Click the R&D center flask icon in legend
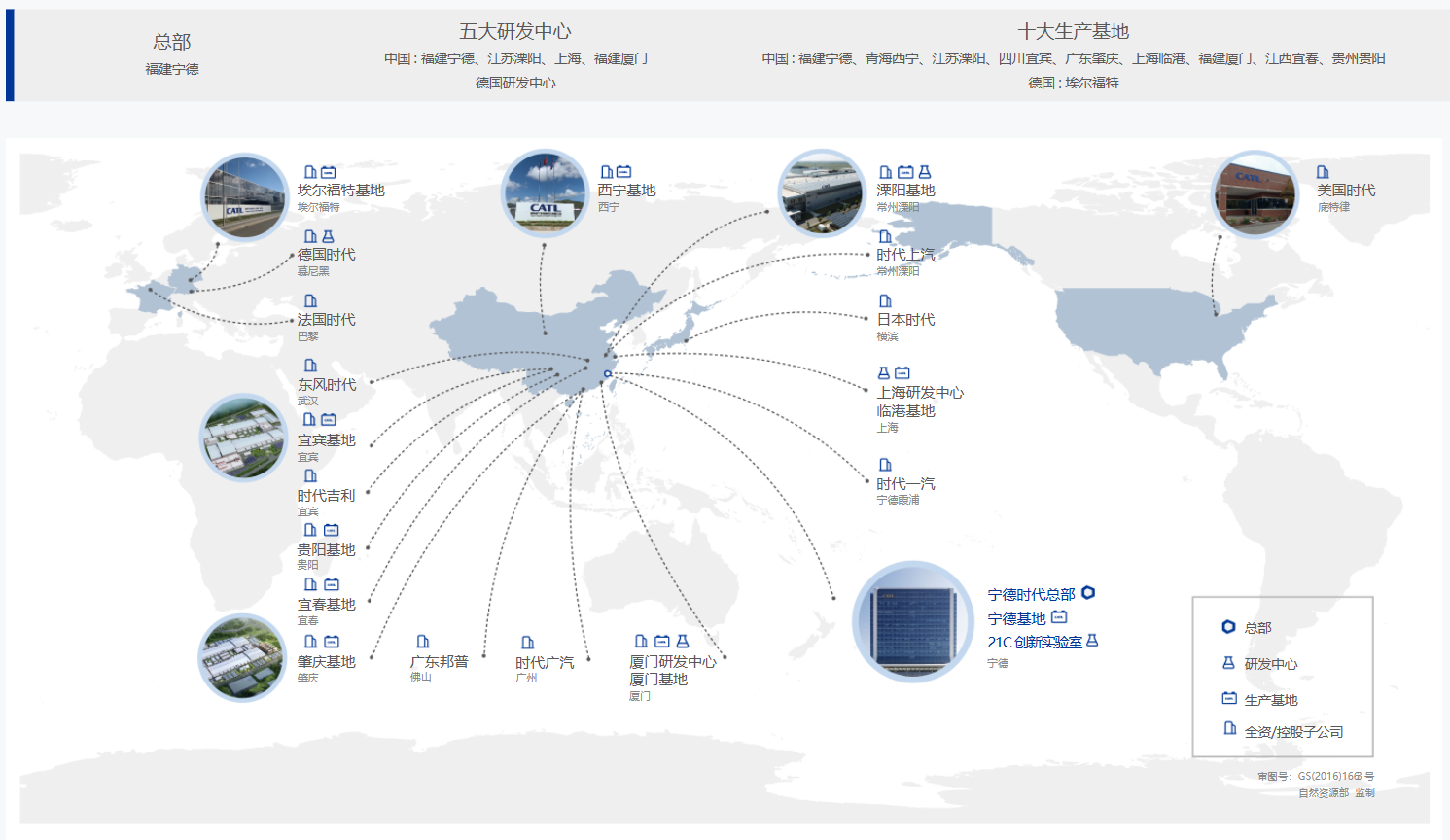The height and width of the screenshot is (840, 1450). tap(1228, 663)
